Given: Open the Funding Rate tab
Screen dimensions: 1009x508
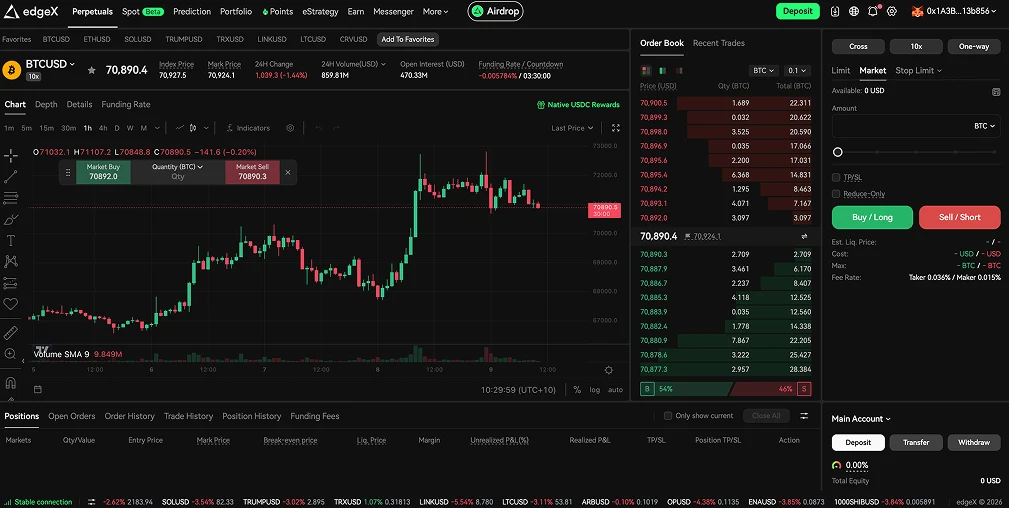Looking at the screenshot, I should [x=126, y=104].
